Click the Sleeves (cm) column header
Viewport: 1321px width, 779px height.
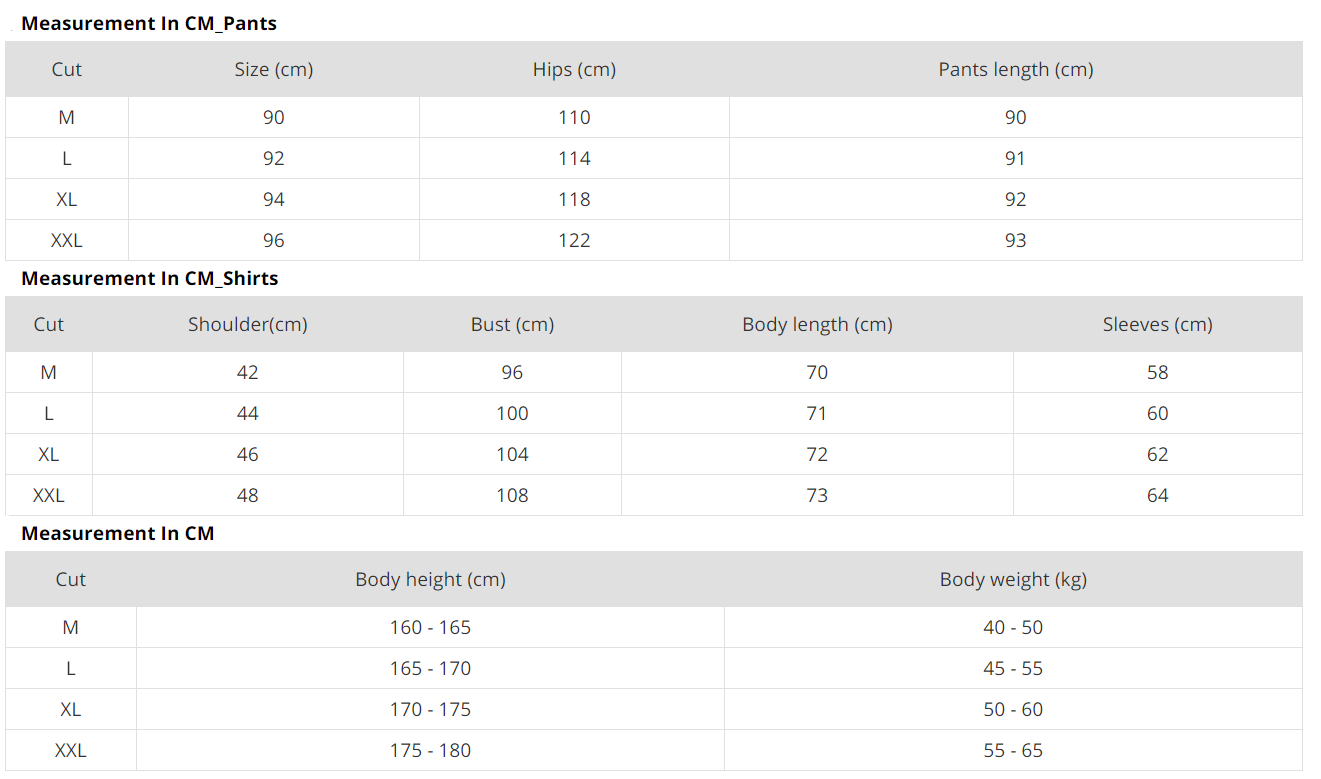coord(1157,324)
